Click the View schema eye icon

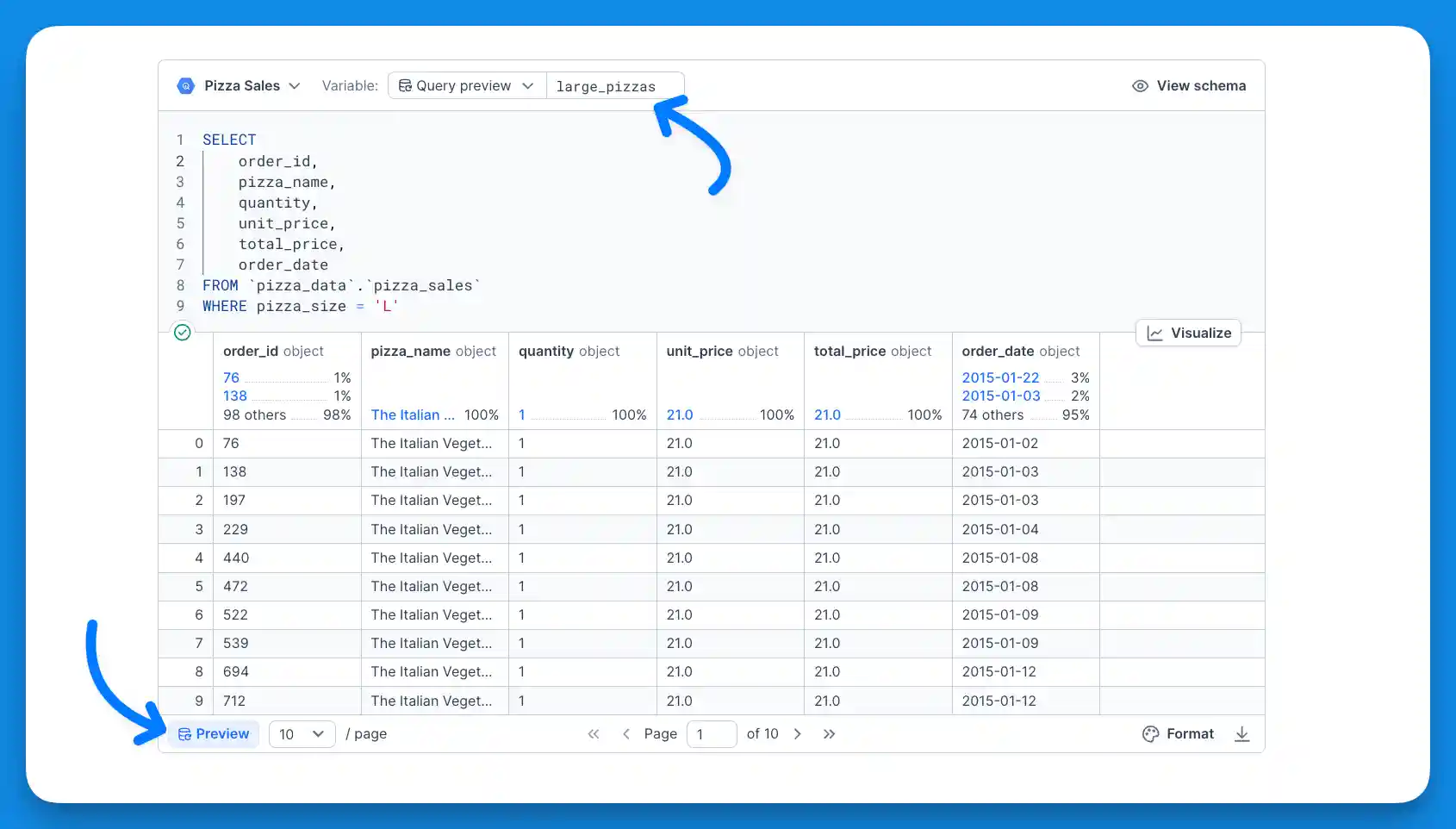tap(1140, 85)
